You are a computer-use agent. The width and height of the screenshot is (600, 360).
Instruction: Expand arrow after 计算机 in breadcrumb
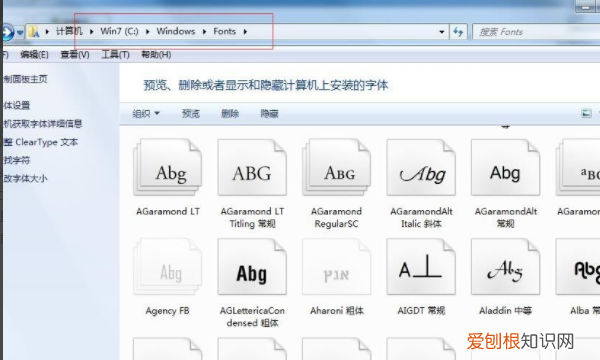click(91, 32)
